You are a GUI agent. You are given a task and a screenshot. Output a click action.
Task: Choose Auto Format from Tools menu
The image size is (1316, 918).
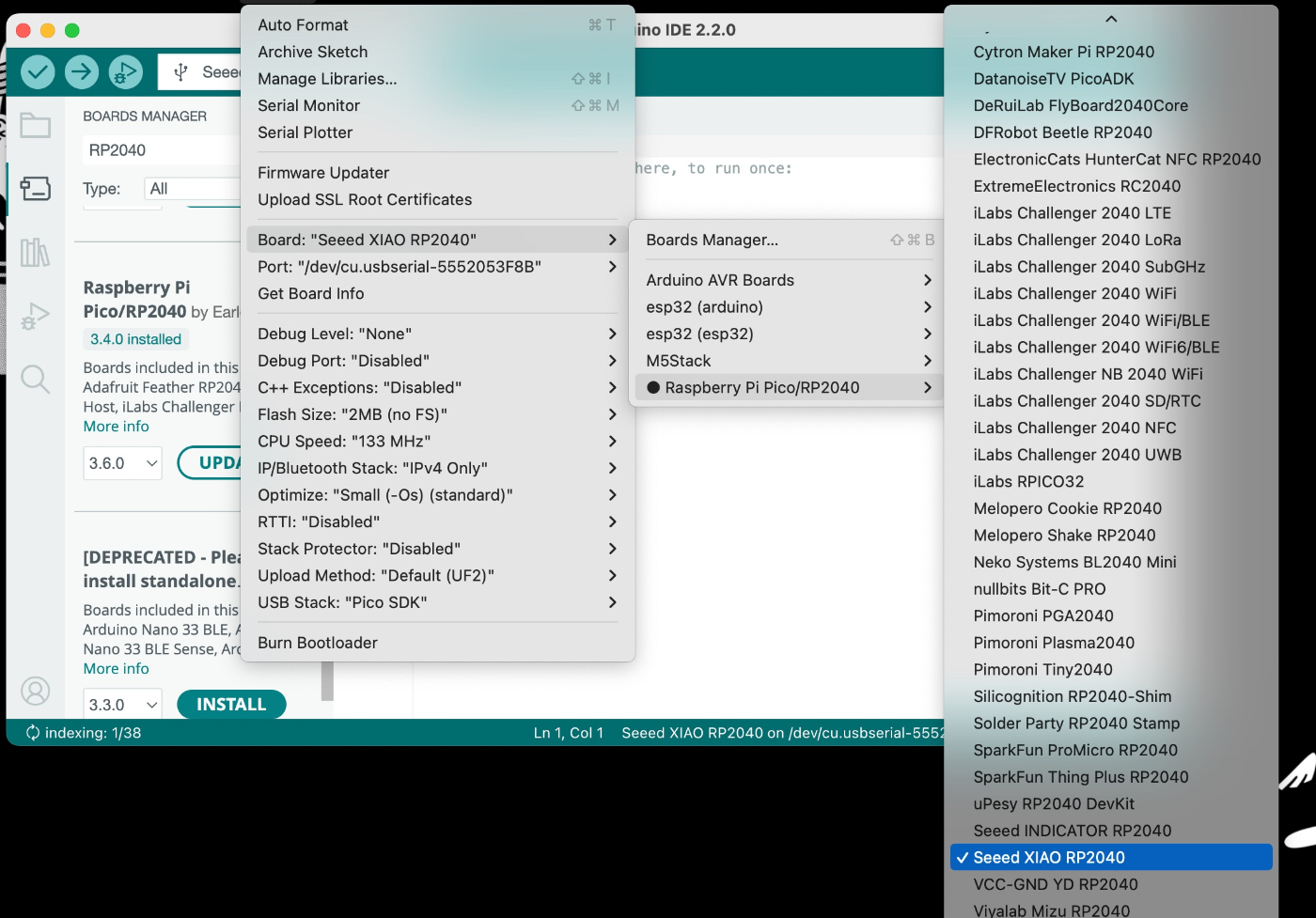pos(437,25)
